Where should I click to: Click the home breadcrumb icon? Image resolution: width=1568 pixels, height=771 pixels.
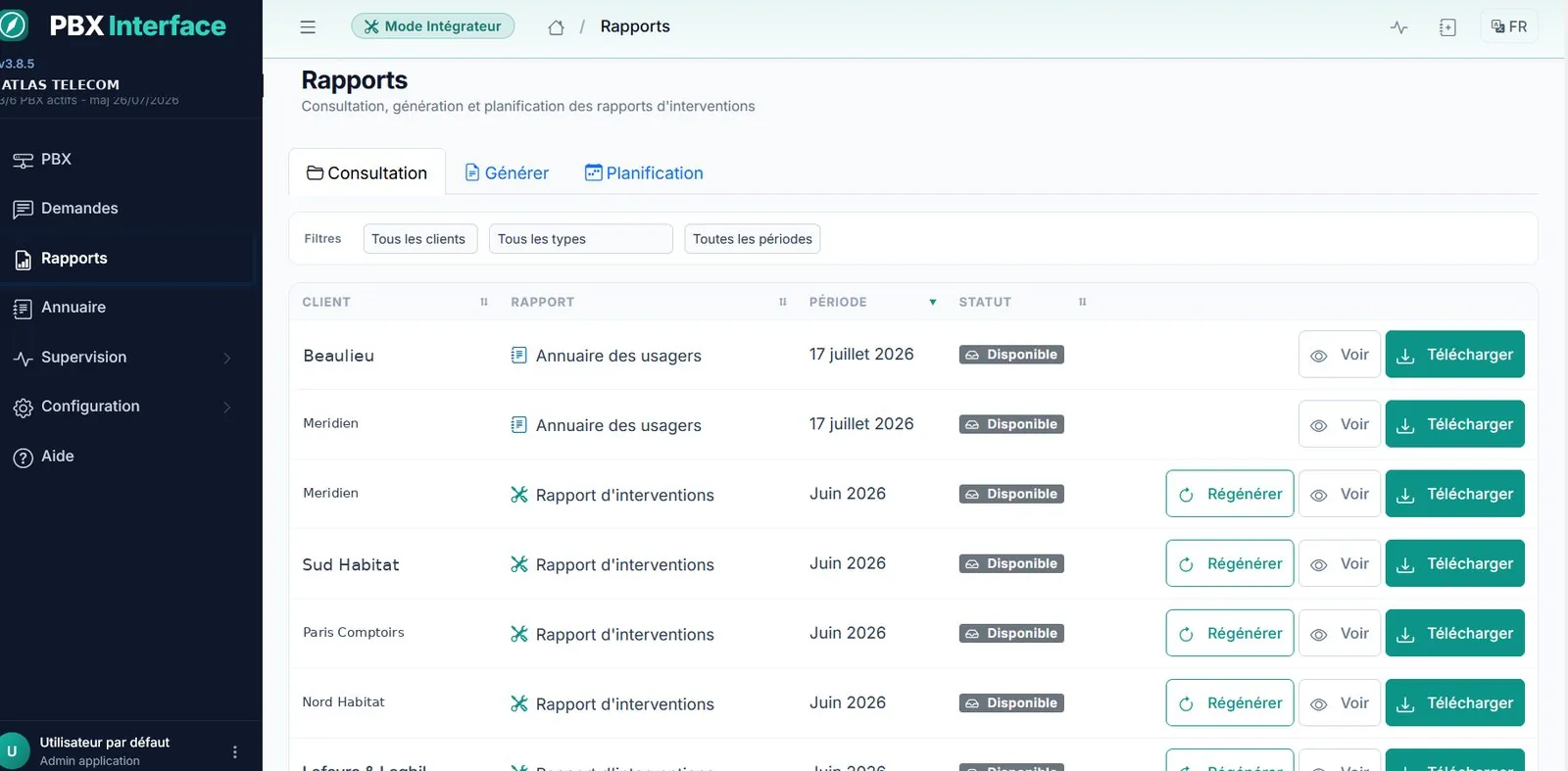556,27
